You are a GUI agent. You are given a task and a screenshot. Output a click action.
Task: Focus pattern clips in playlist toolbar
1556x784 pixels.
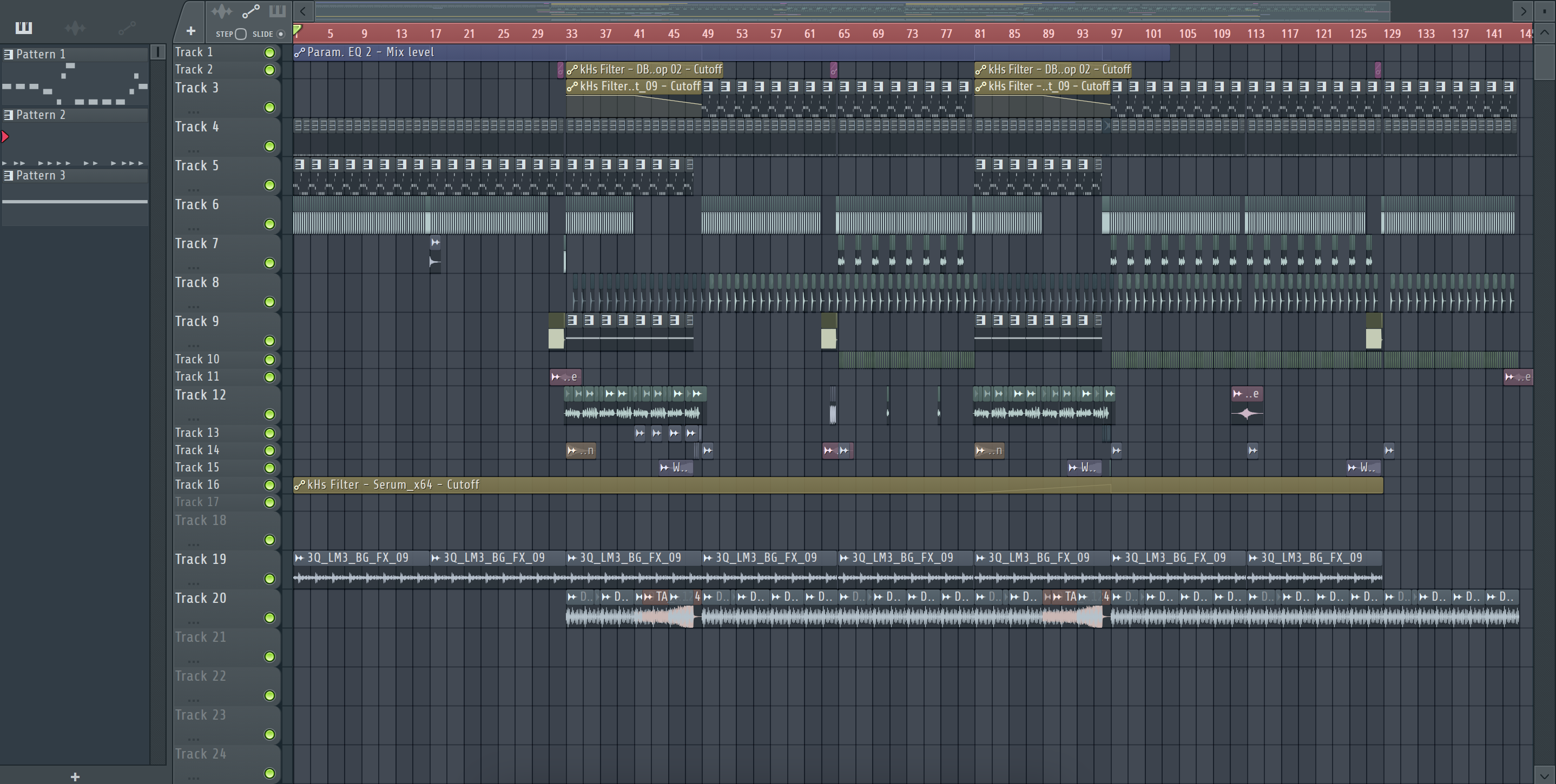277,11
